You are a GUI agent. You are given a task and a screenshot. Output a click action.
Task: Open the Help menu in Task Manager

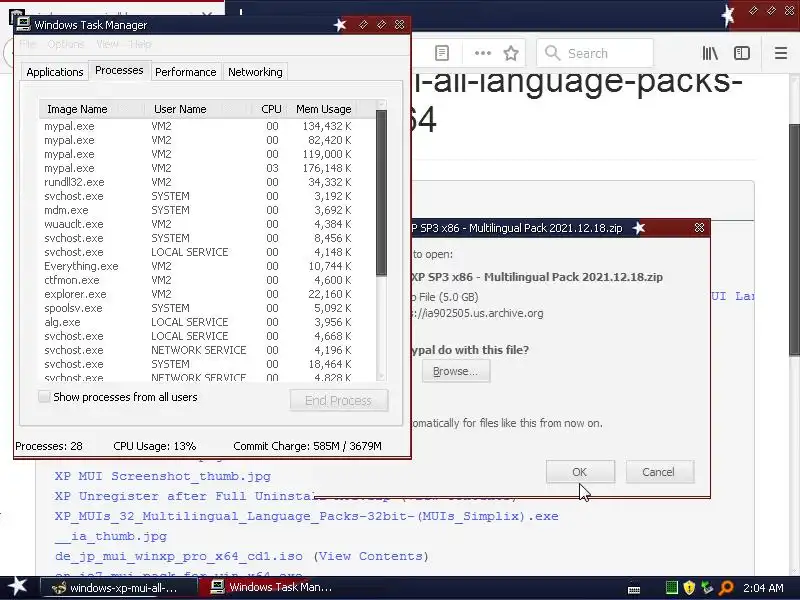tap(140, 44)
